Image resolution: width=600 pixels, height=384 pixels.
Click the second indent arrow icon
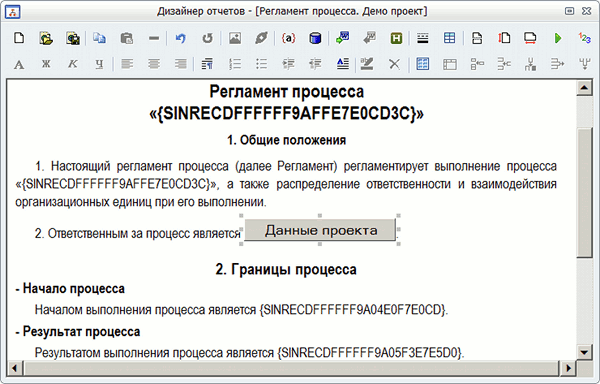point(315,64)
